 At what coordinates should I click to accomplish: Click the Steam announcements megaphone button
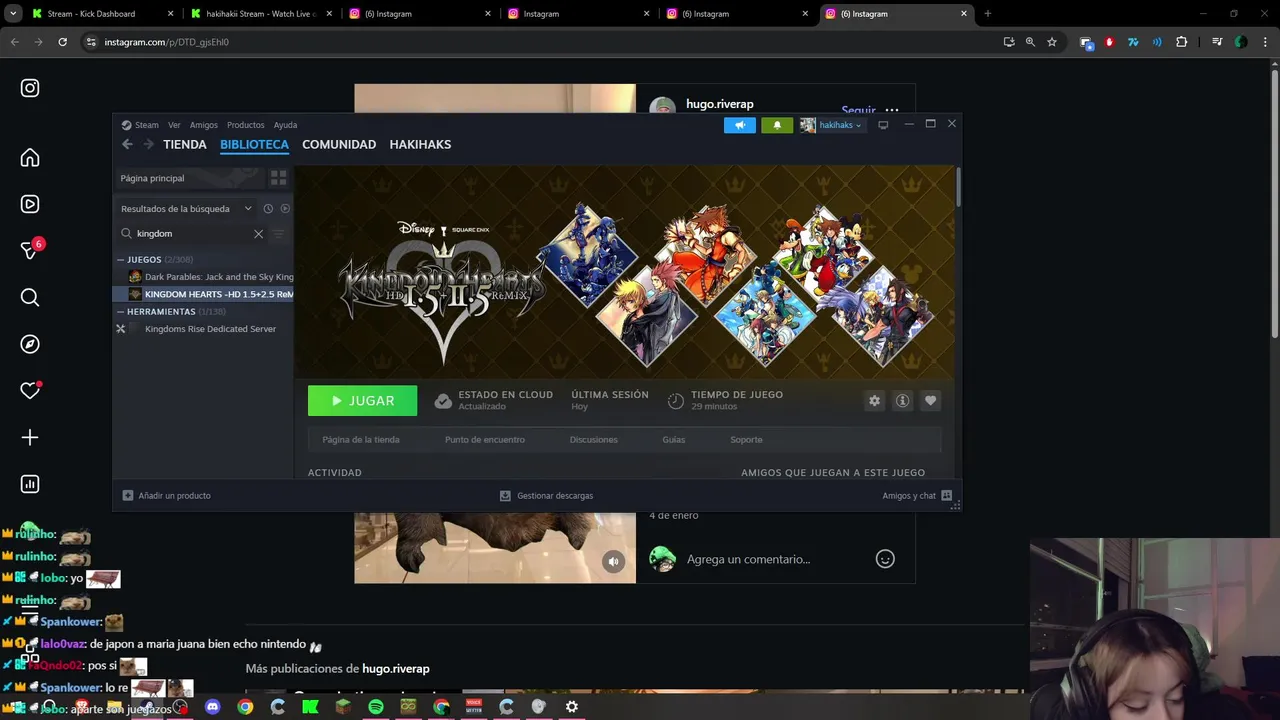[740, 125]
